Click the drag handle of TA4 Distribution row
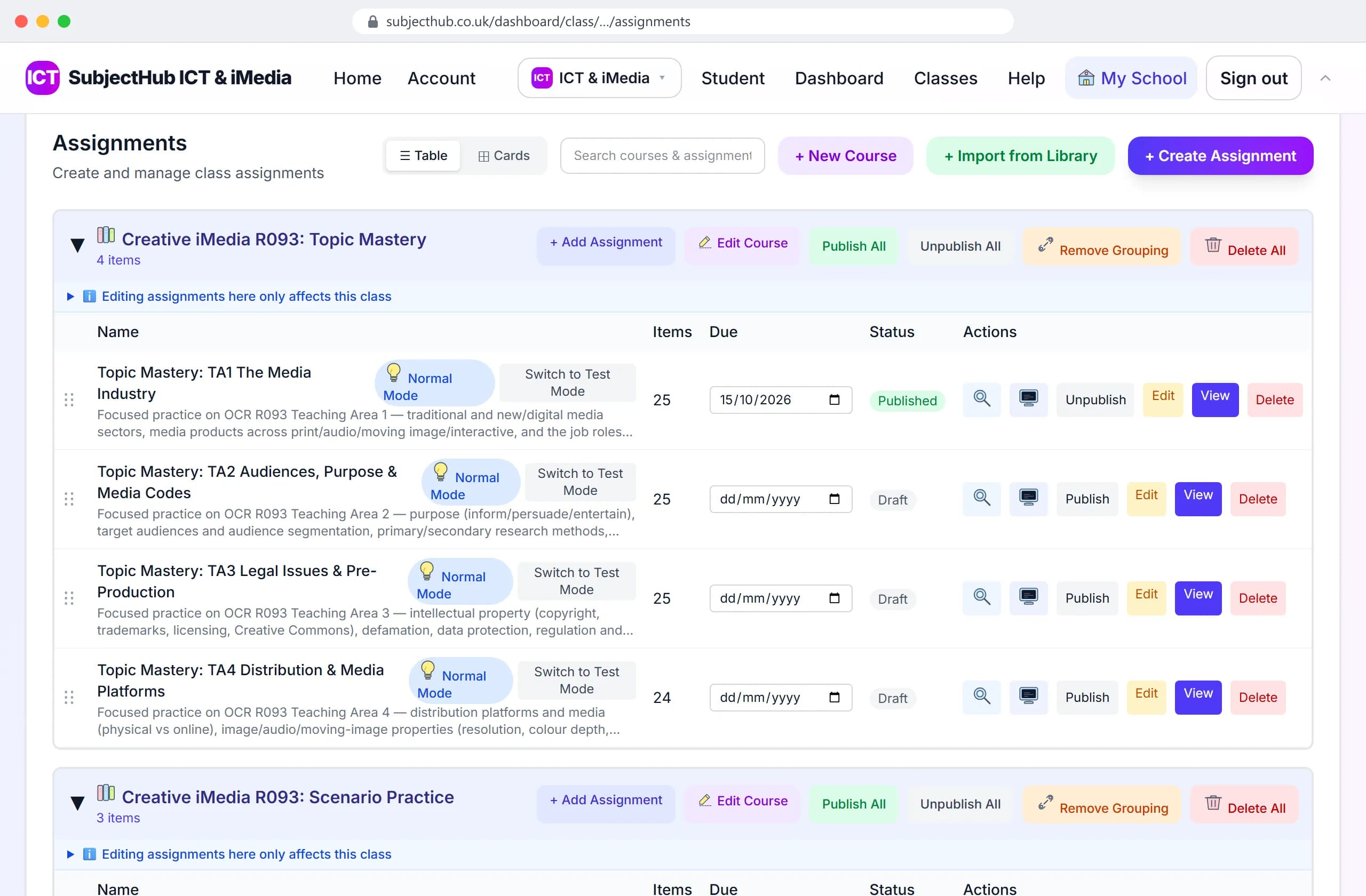The width and height of the screenshot is (1366, 896). (69, 698)
